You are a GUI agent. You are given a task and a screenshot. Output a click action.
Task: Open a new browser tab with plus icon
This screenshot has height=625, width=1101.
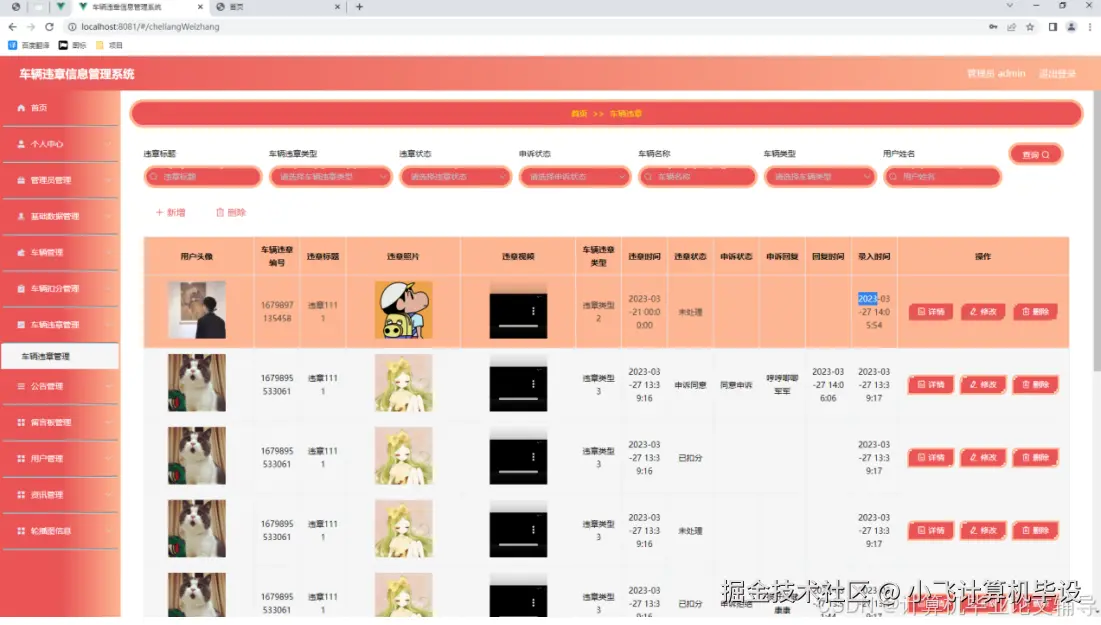[x=360, y=7]
